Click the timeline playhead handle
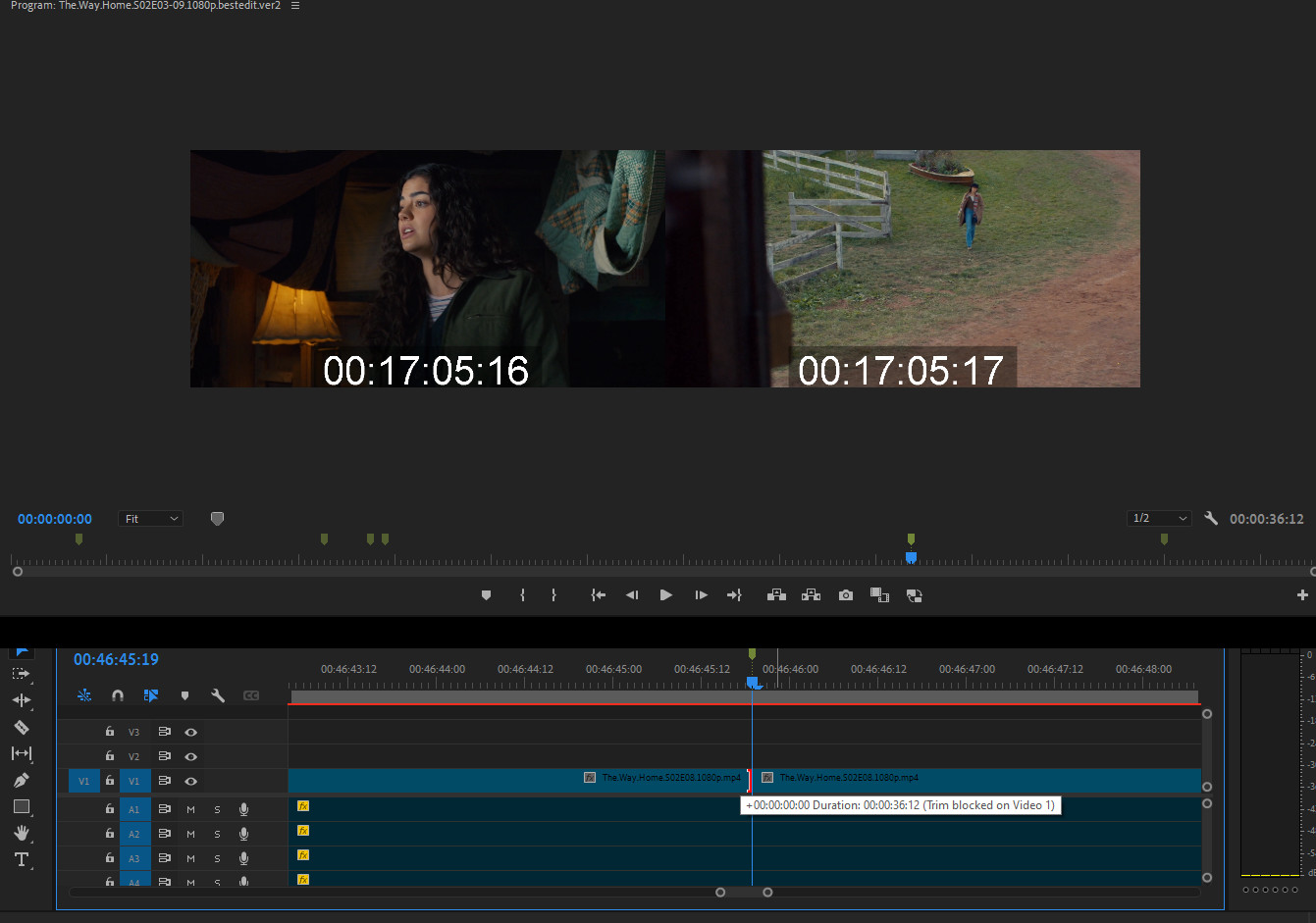Image resolution: width=1316 pixels, height=923 pixels. [x=753, y=682]
